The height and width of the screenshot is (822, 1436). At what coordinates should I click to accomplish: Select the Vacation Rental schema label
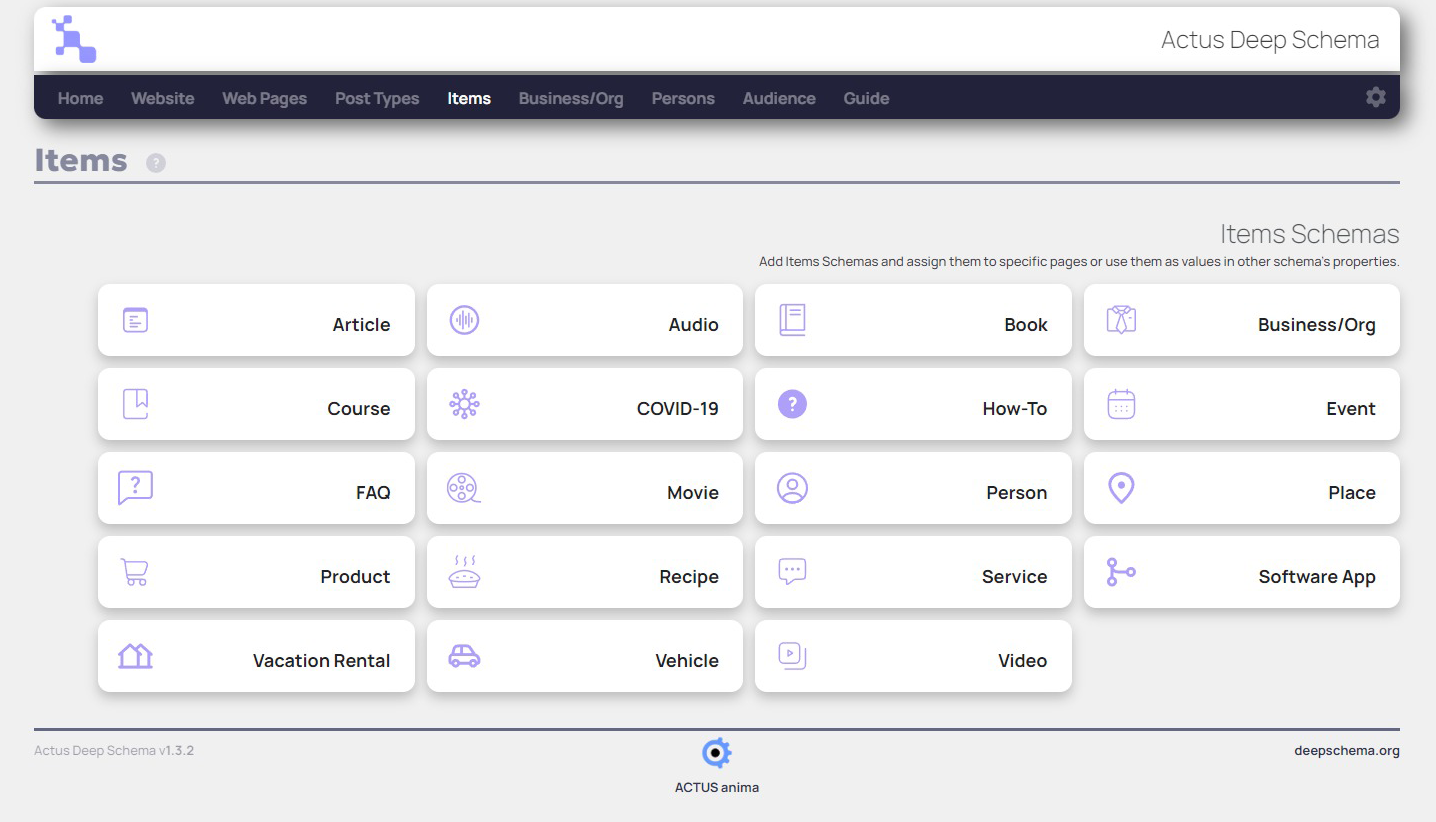(322, 660)
